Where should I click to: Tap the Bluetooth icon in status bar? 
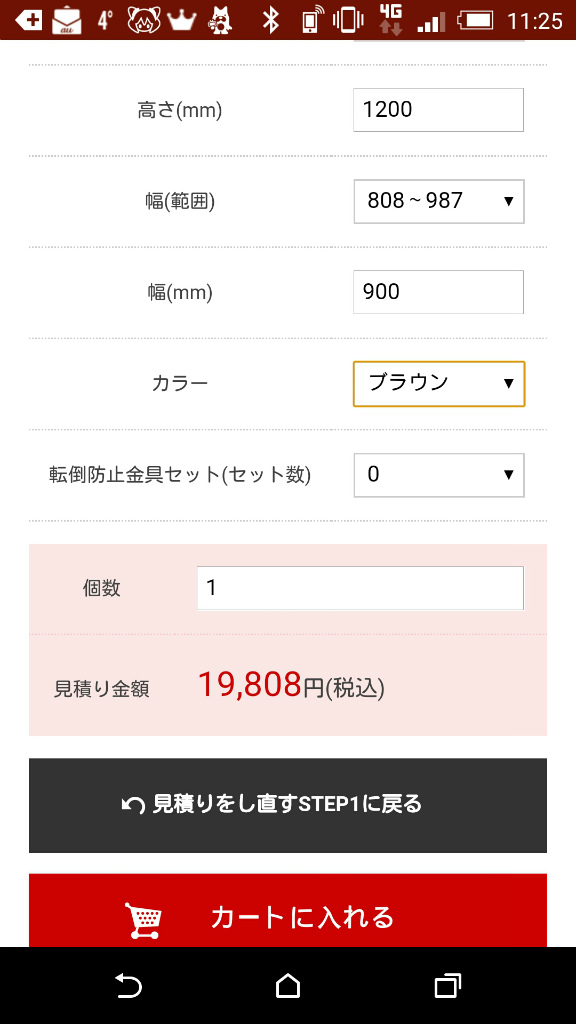[270, 20]
